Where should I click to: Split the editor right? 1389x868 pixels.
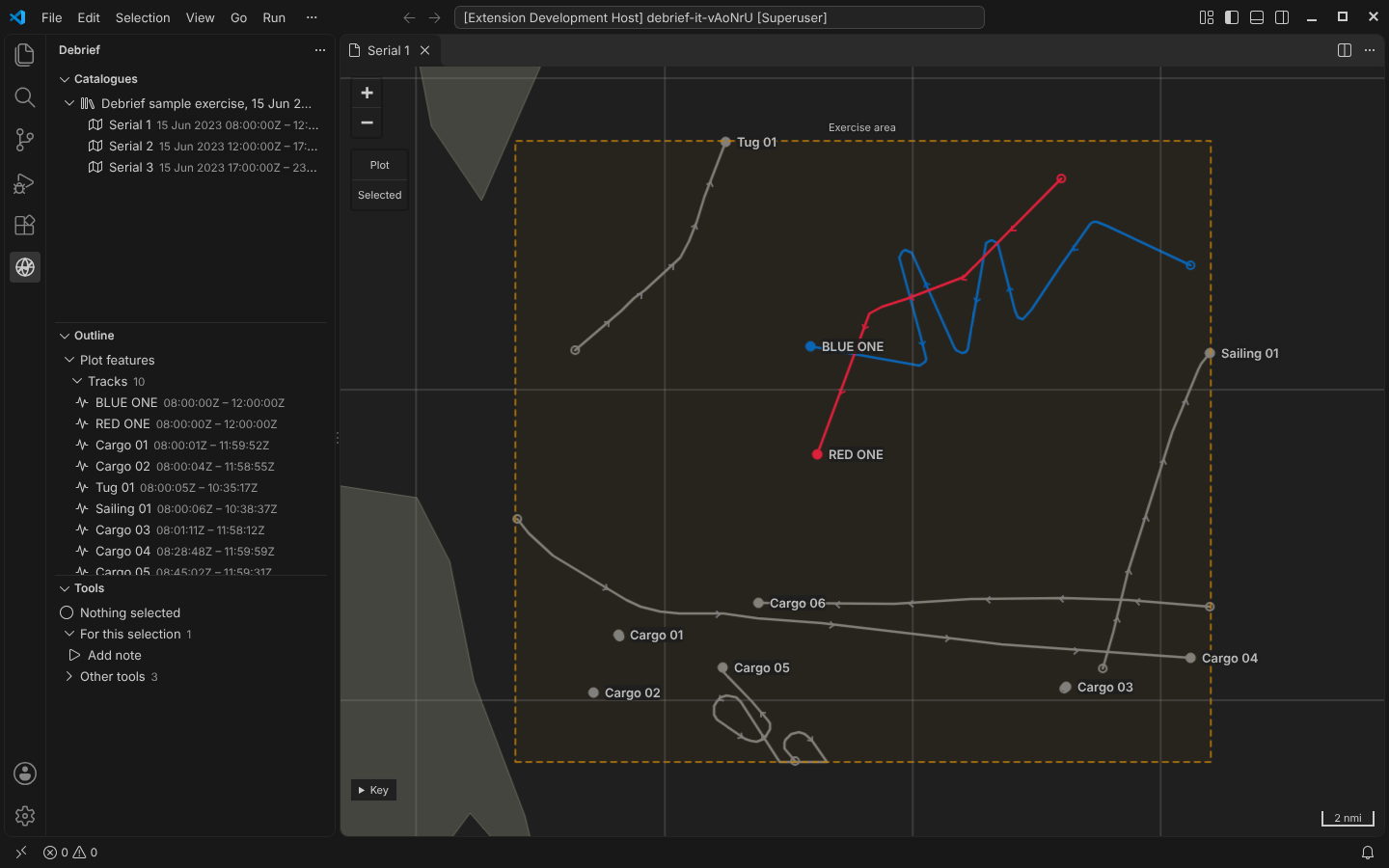coord(1345,50)
